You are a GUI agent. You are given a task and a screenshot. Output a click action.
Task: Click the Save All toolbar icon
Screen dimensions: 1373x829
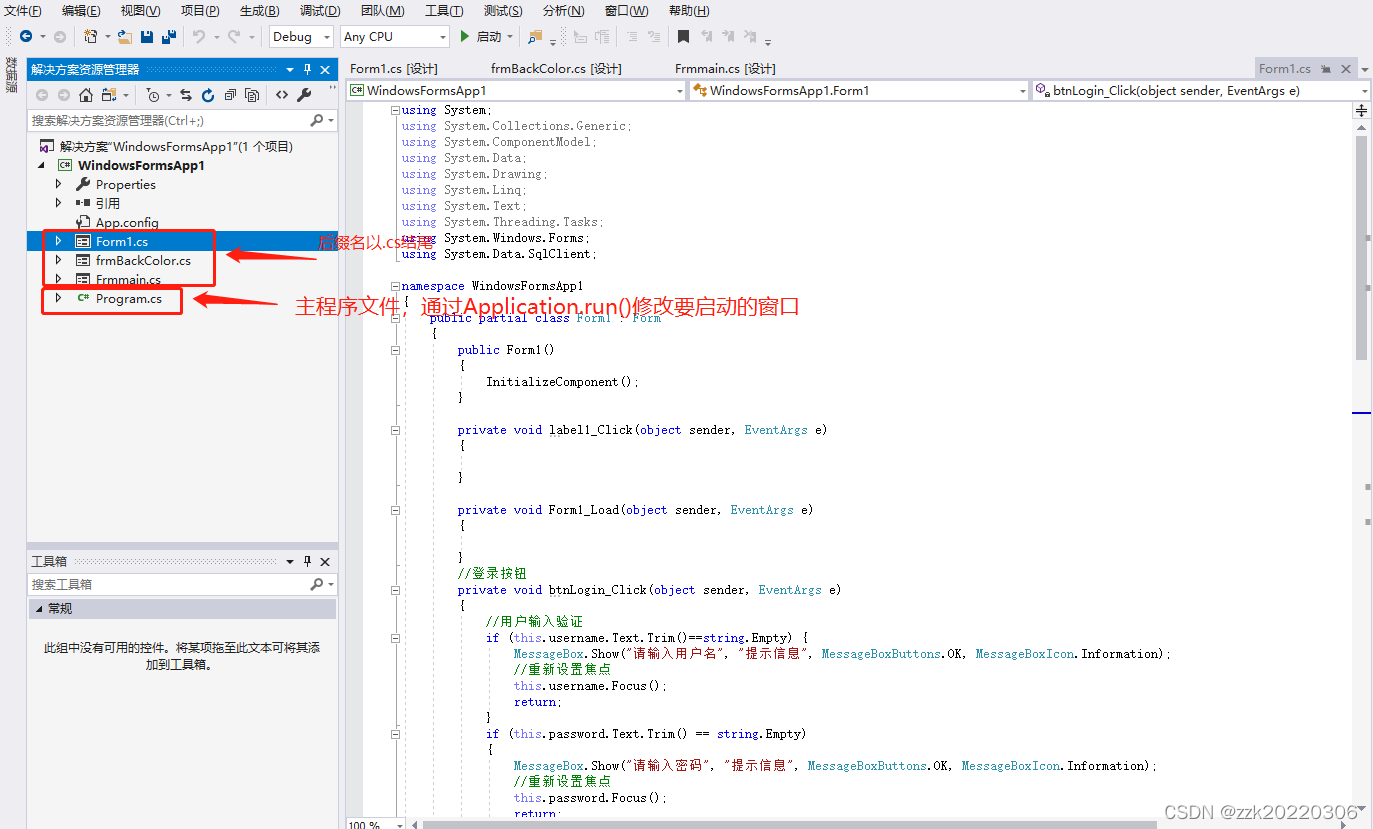pyautogui.click(x=168, y=36)
